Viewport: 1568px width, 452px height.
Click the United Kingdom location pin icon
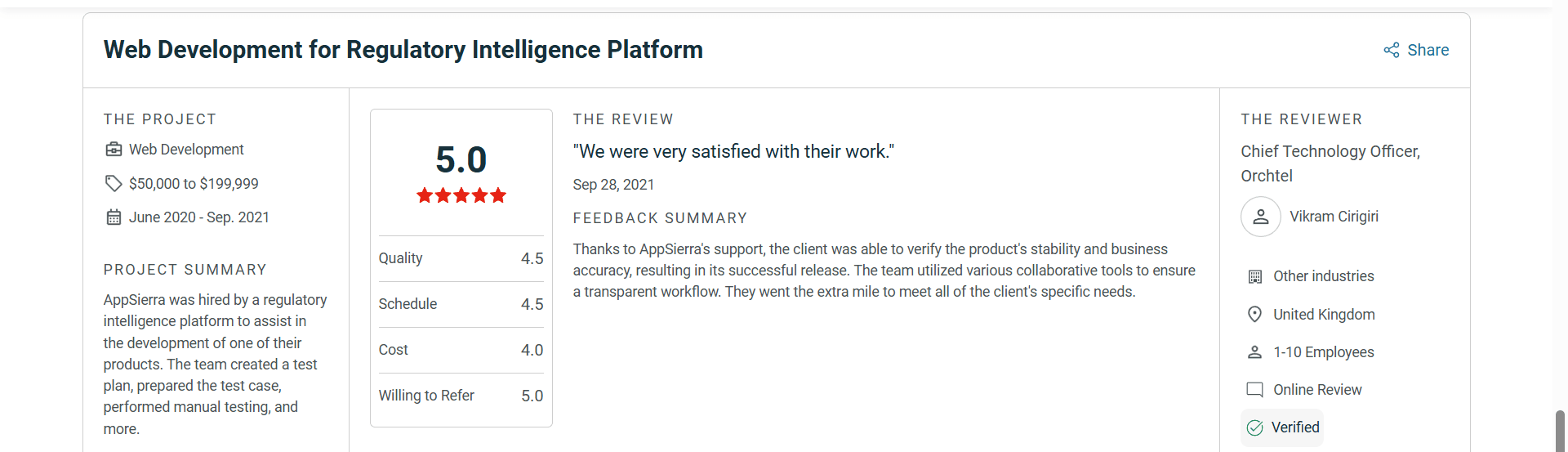1255,315
